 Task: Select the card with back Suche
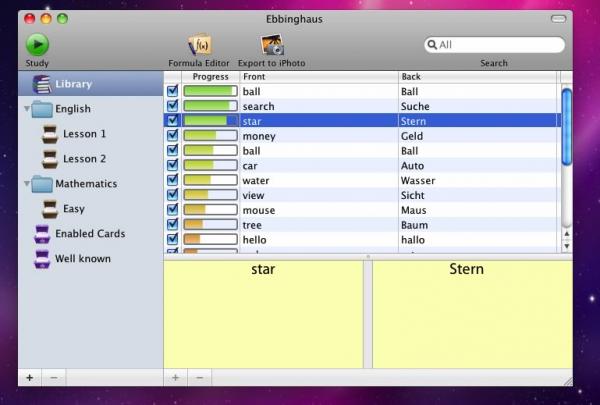pos(415,106)
